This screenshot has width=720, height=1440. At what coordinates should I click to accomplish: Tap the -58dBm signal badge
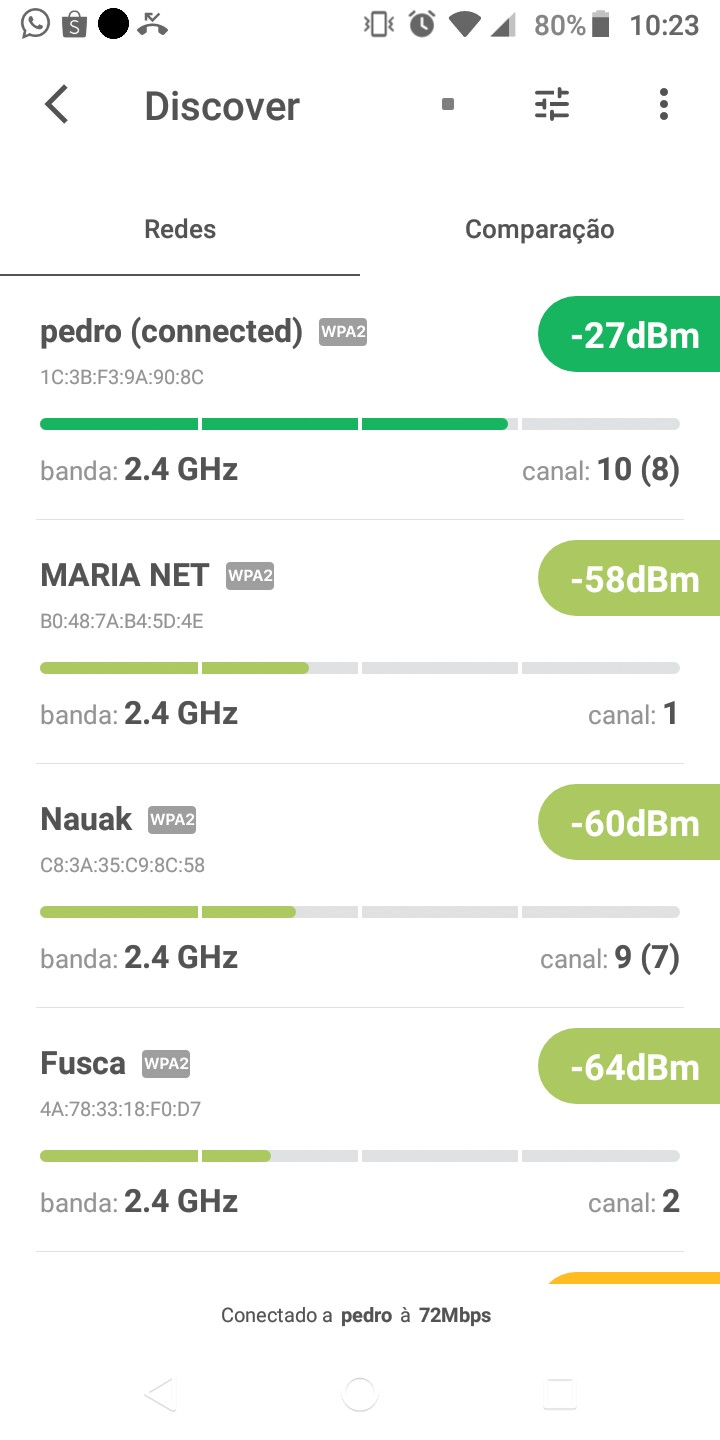pos(633,579)
